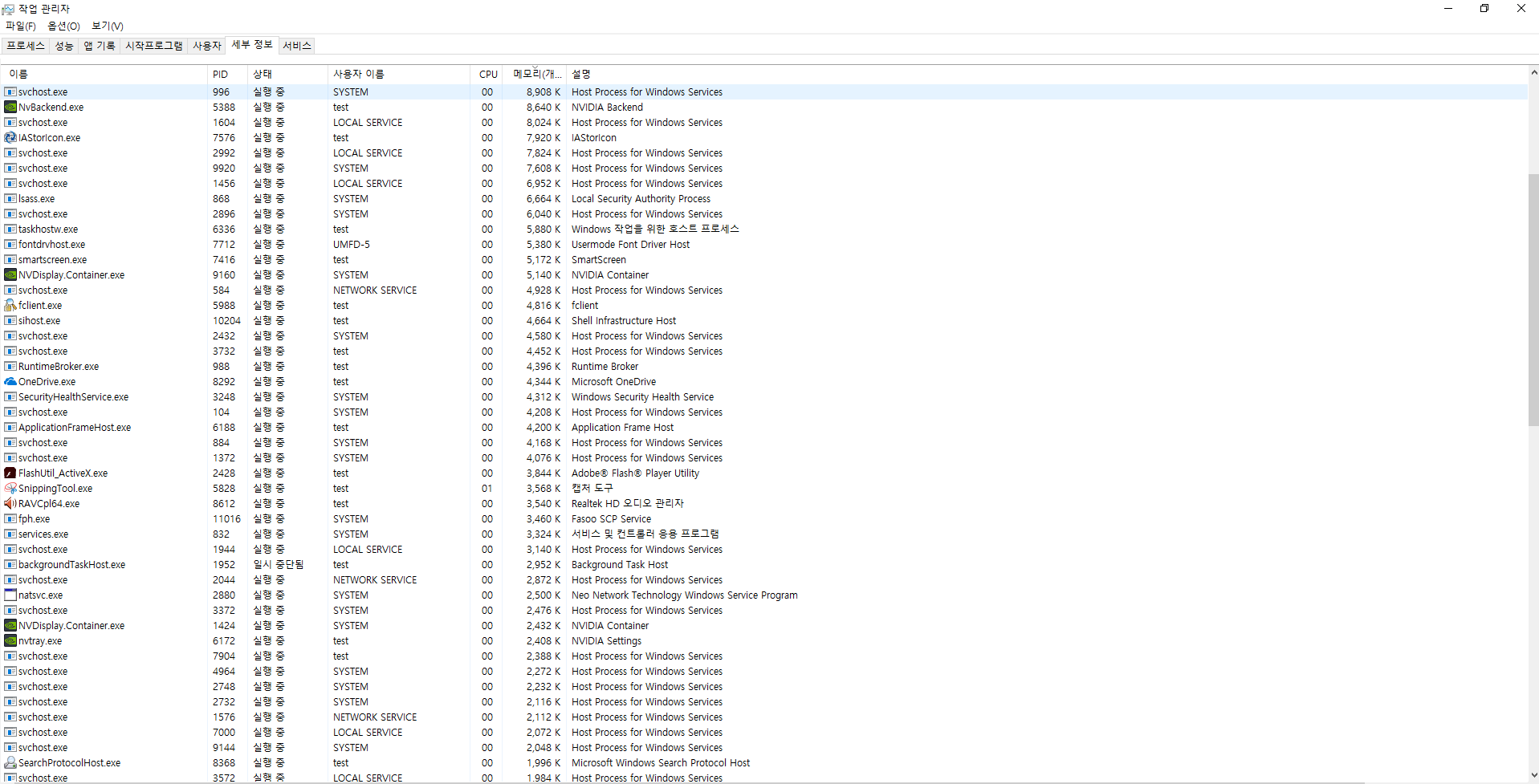1539x784 pixels.
Task: Open the 보기(V) menu
Action: coord(108,26)
